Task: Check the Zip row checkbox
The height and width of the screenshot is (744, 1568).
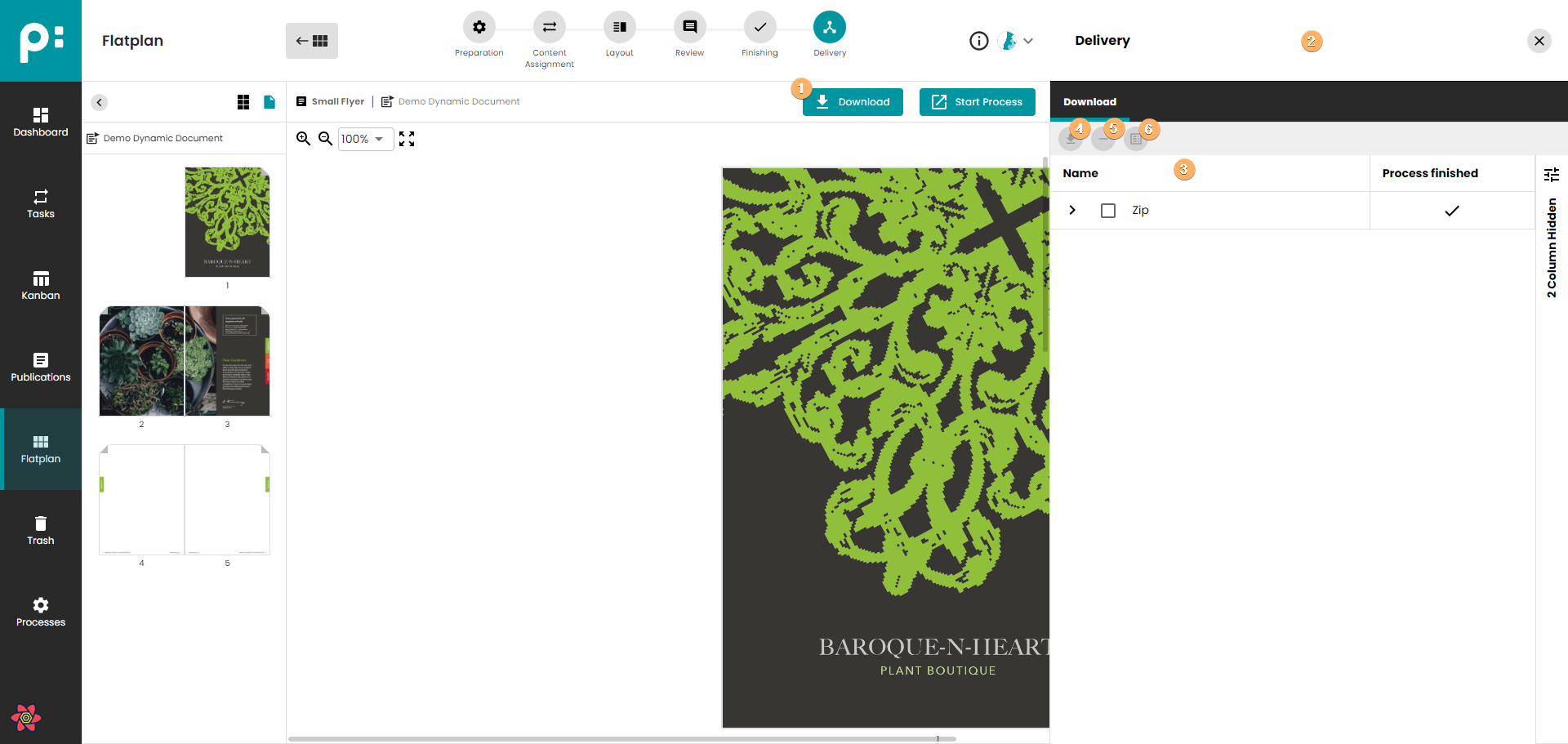Action: [1108, 211]
